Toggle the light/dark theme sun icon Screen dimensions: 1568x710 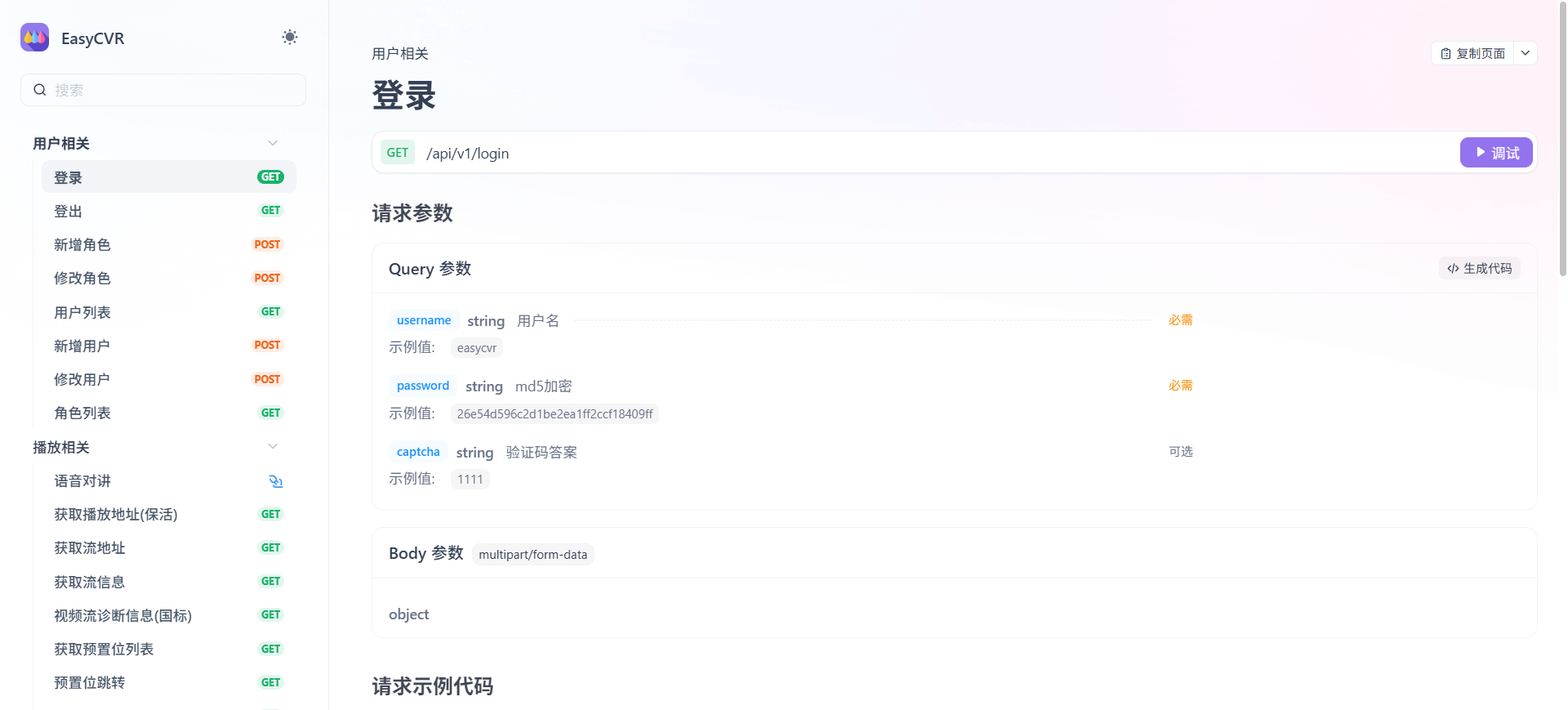[x=290, y=38]
